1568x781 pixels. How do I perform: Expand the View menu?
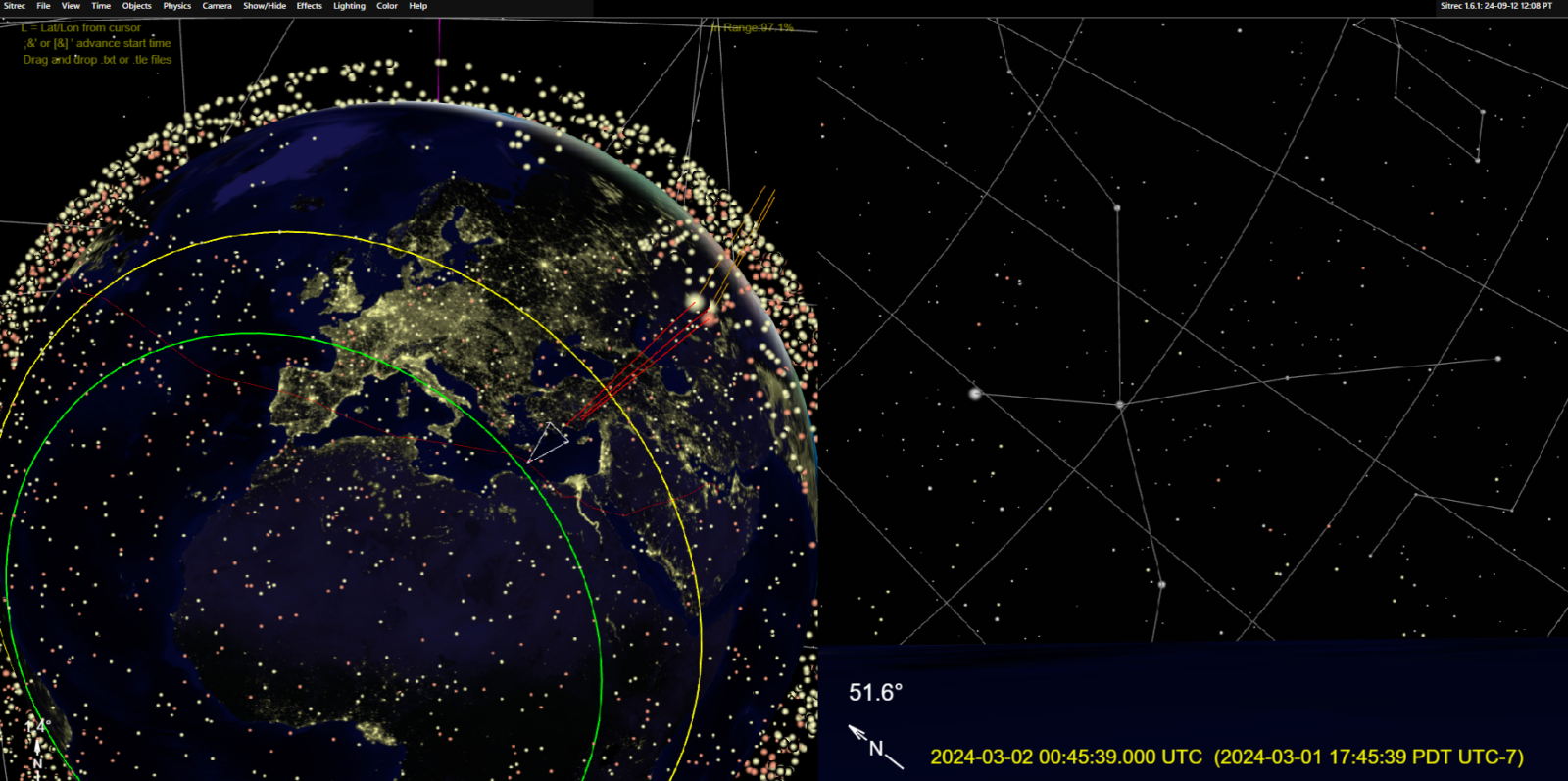click(x=71, y=6)
